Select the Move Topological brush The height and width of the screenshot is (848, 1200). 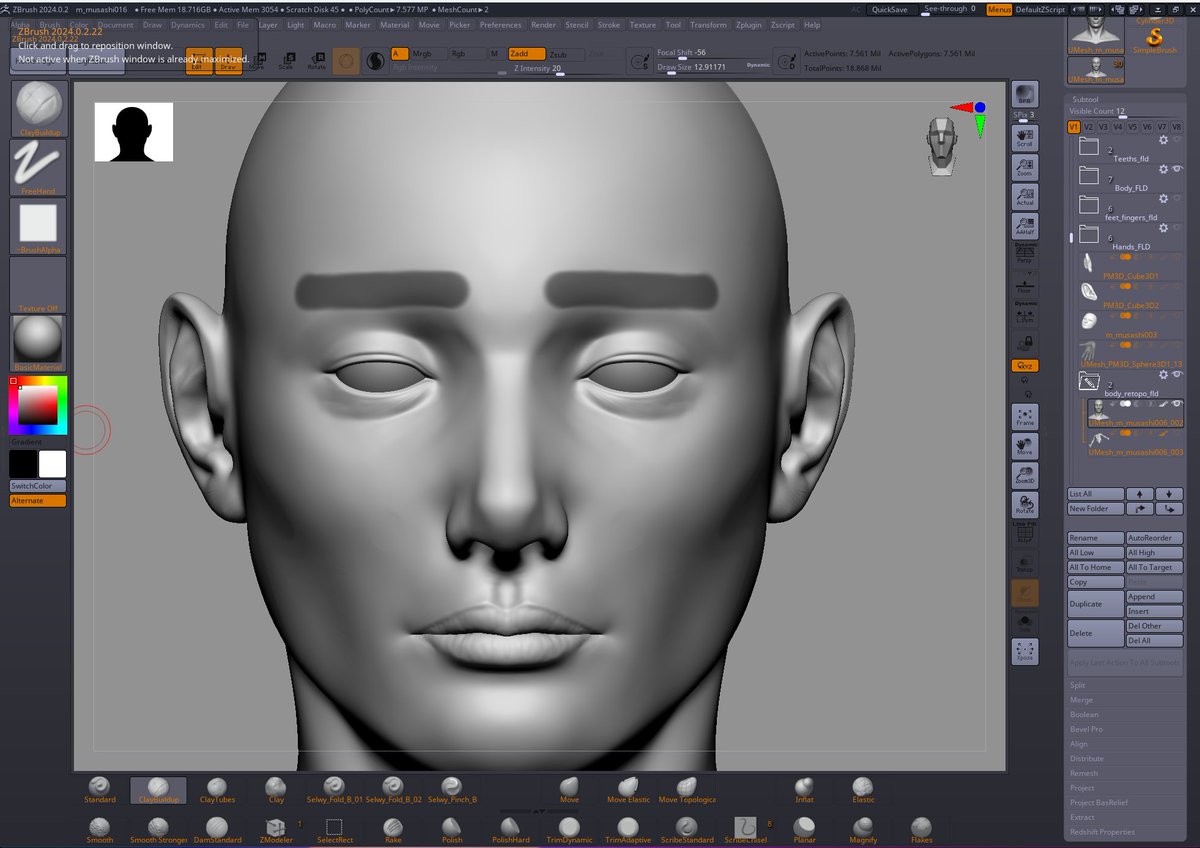pyautogui.click(x=686, y=790)
